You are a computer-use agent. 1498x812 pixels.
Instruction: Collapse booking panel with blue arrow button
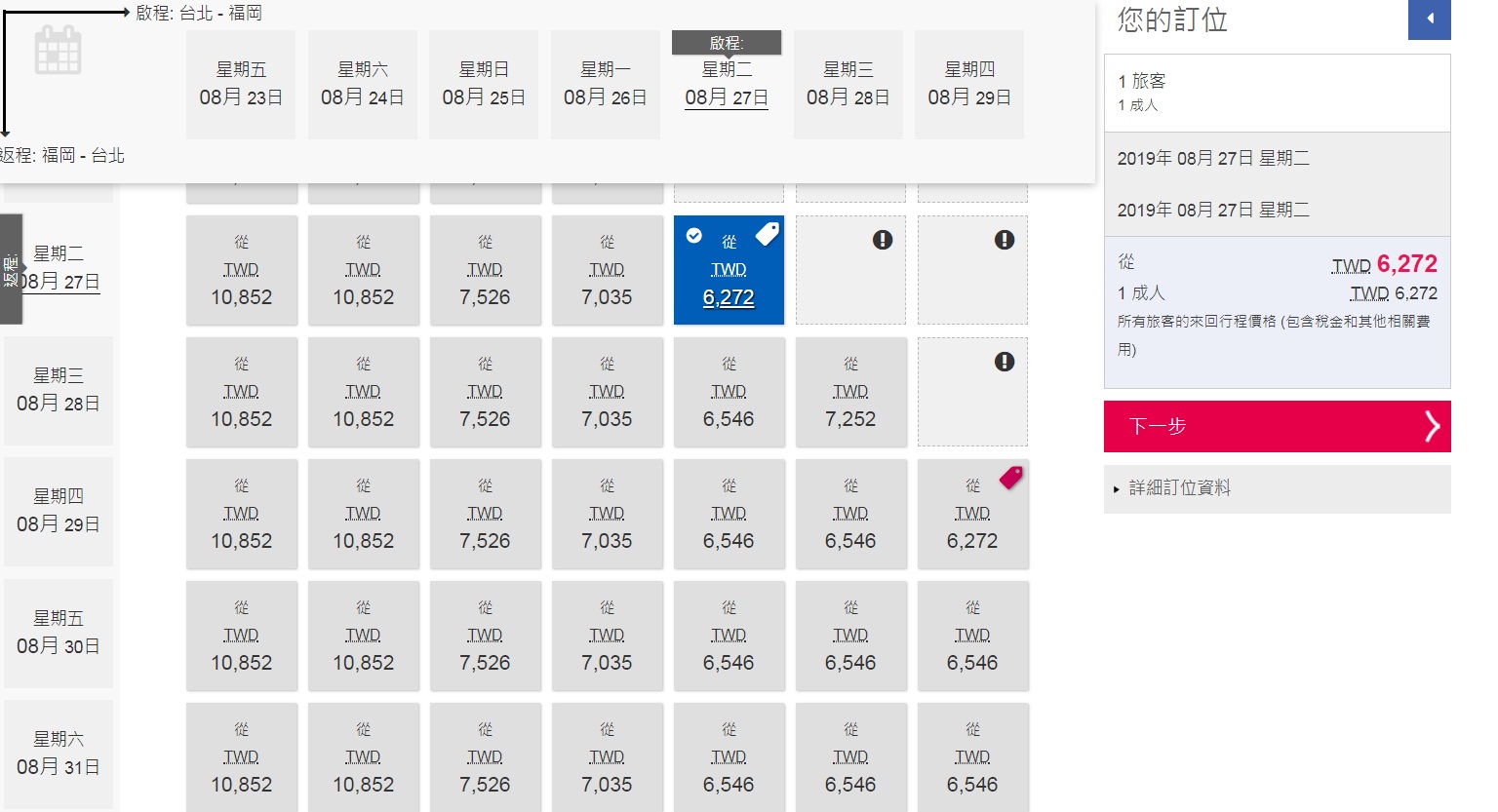[x=1429, y=19]
